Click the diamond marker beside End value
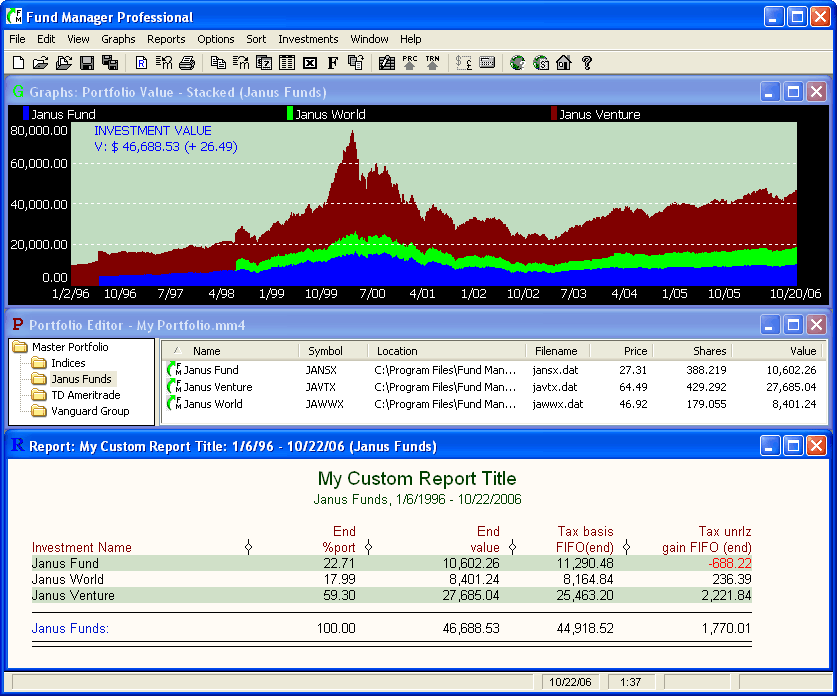Image resolution: width=837 pixels, height=696 pixels. click(x=512, y=547)
